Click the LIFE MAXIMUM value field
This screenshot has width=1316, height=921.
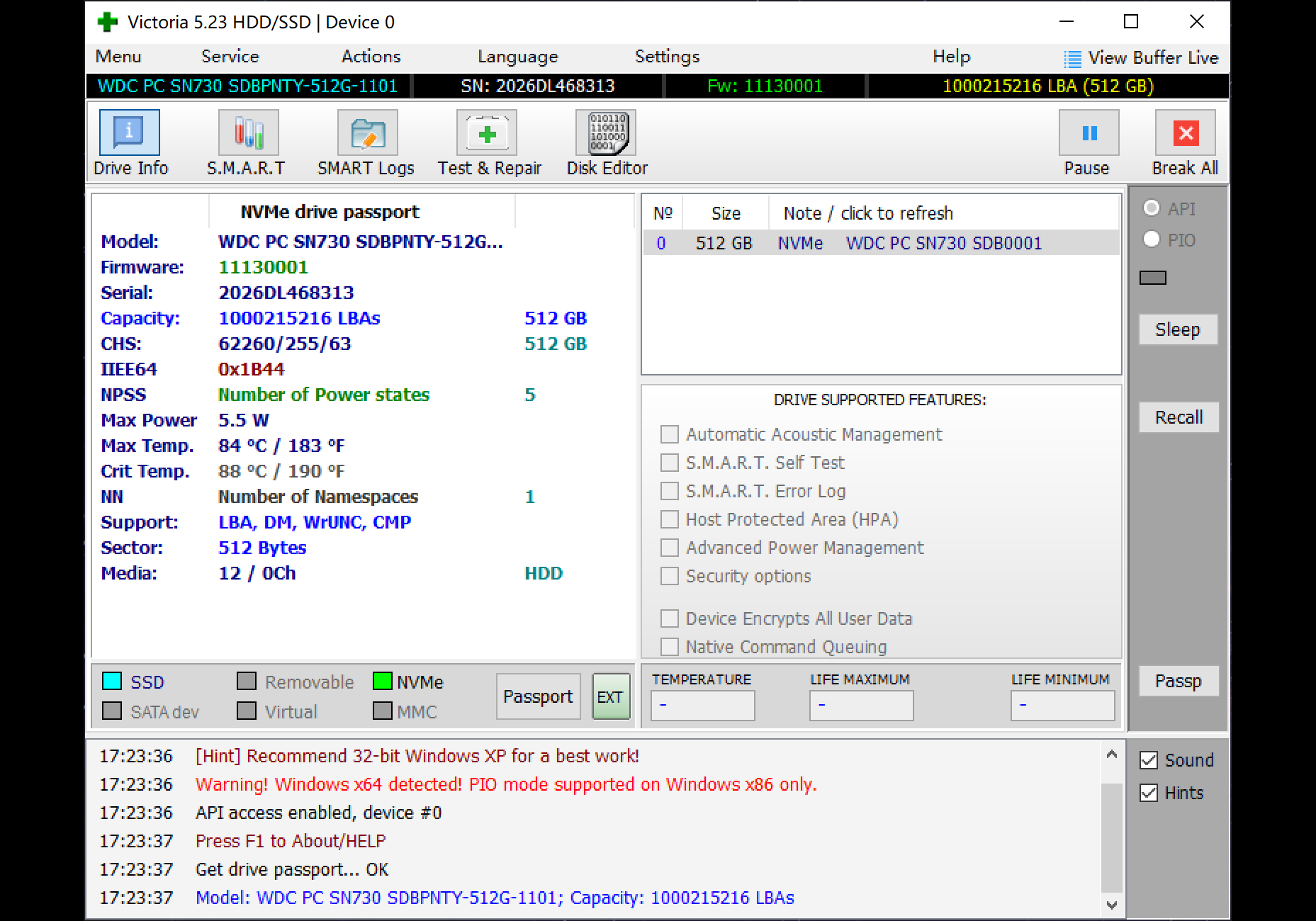[861, 705]
